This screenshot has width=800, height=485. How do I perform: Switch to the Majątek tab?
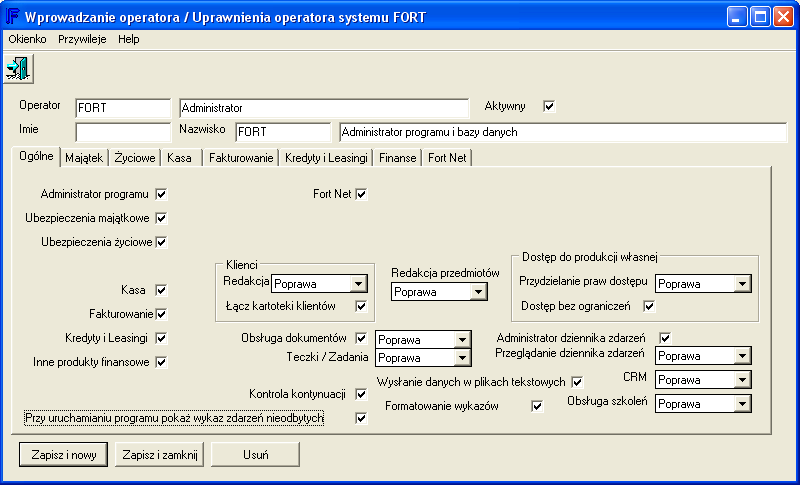84,158
